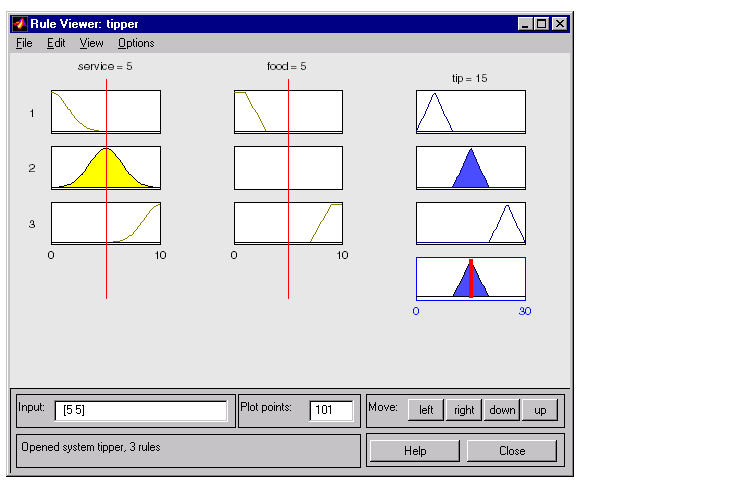Screen dimensions: 752x491
Task: Click the Move down button
Action: pyautogui.click(x=502, y=410)
